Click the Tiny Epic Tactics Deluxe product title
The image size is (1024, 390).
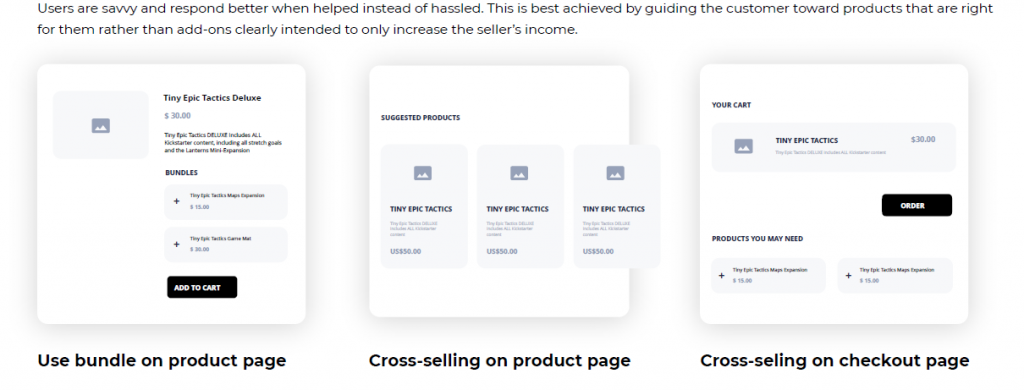[212, 98]
